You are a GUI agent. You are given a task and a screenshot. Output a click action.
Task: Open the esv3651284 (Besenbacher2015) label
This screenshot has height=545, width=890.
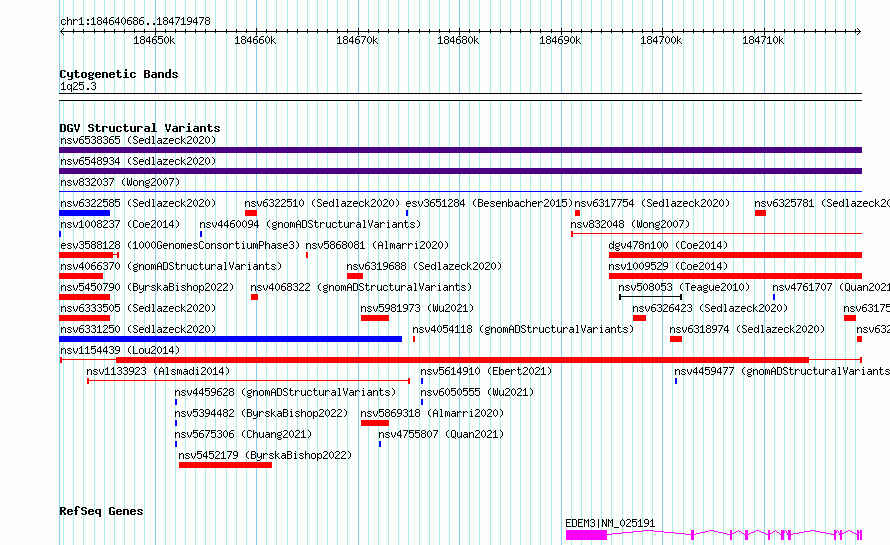(489, 203)
